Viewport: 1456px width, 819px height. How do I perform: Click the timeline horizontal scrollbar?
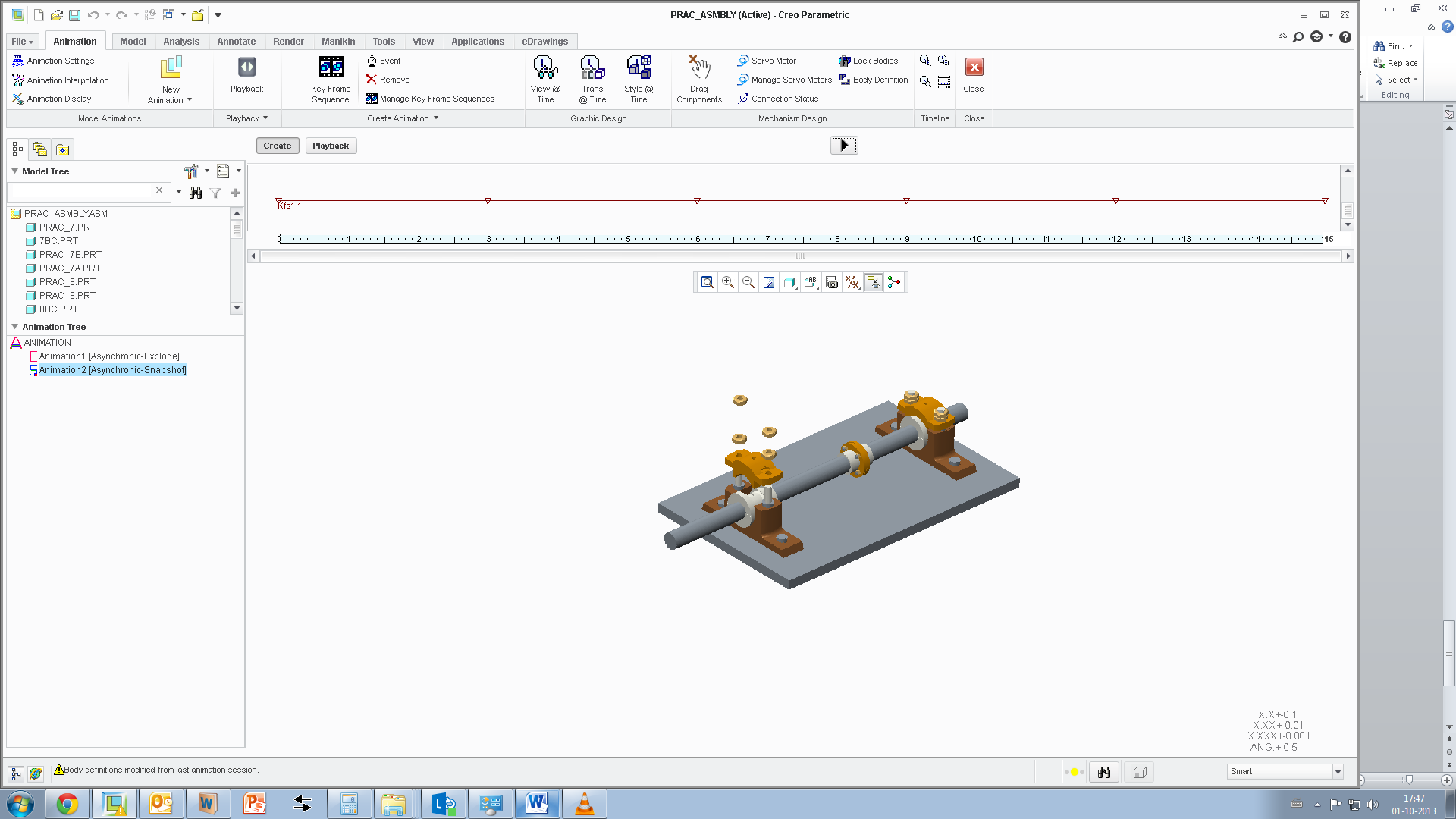[800, 256]
